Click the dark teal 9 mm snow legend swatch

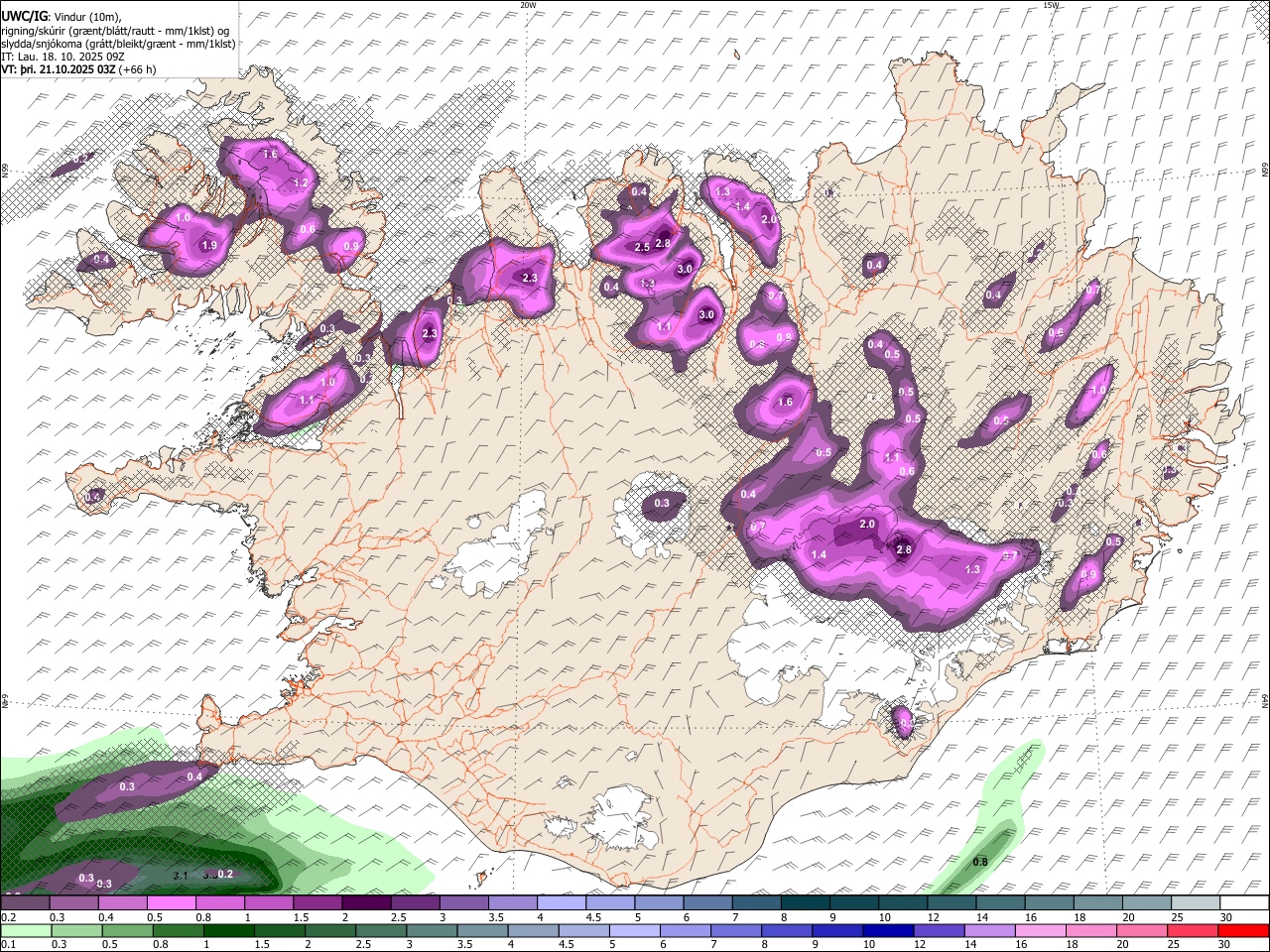click(853, 902)
